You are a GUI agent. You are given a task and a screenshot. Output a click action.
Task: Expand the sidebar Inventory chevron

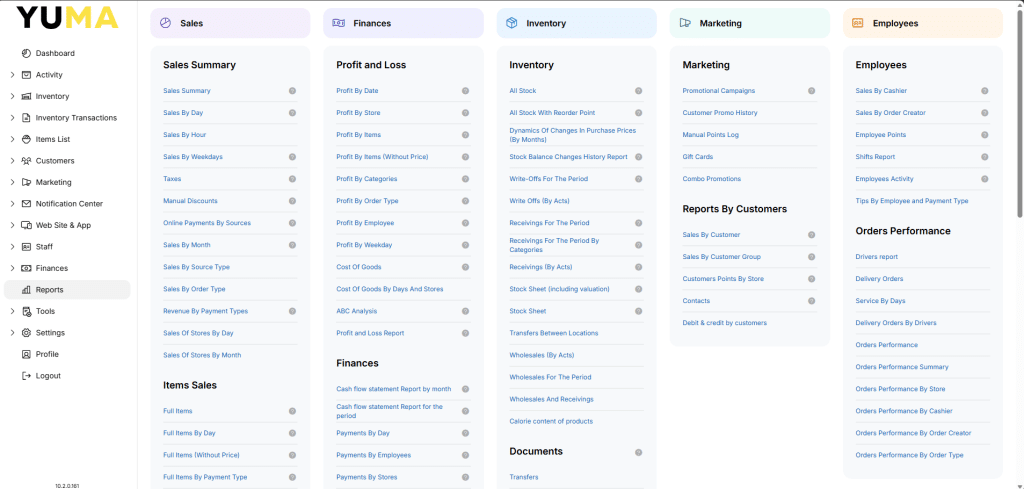[12, 97]
